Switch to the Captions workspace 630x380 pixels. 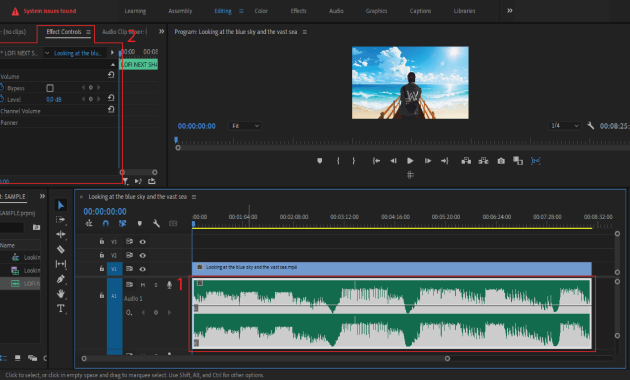click(420, 11)
